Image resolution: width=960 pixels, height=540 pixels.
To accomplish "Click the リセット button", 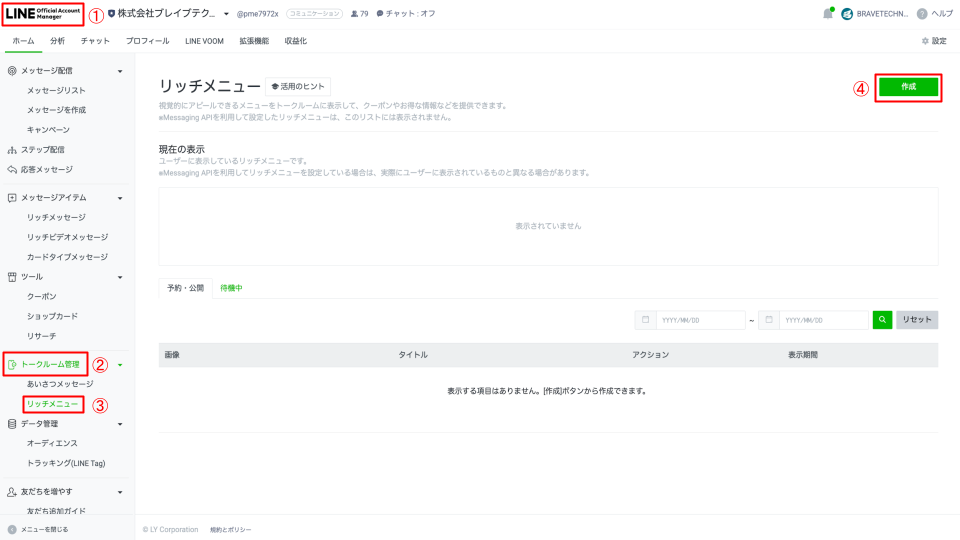I will 917,320.
